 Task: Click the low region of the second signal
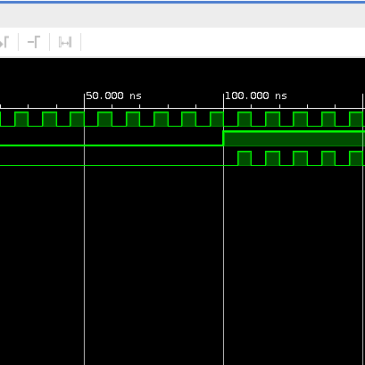point(111,145)
